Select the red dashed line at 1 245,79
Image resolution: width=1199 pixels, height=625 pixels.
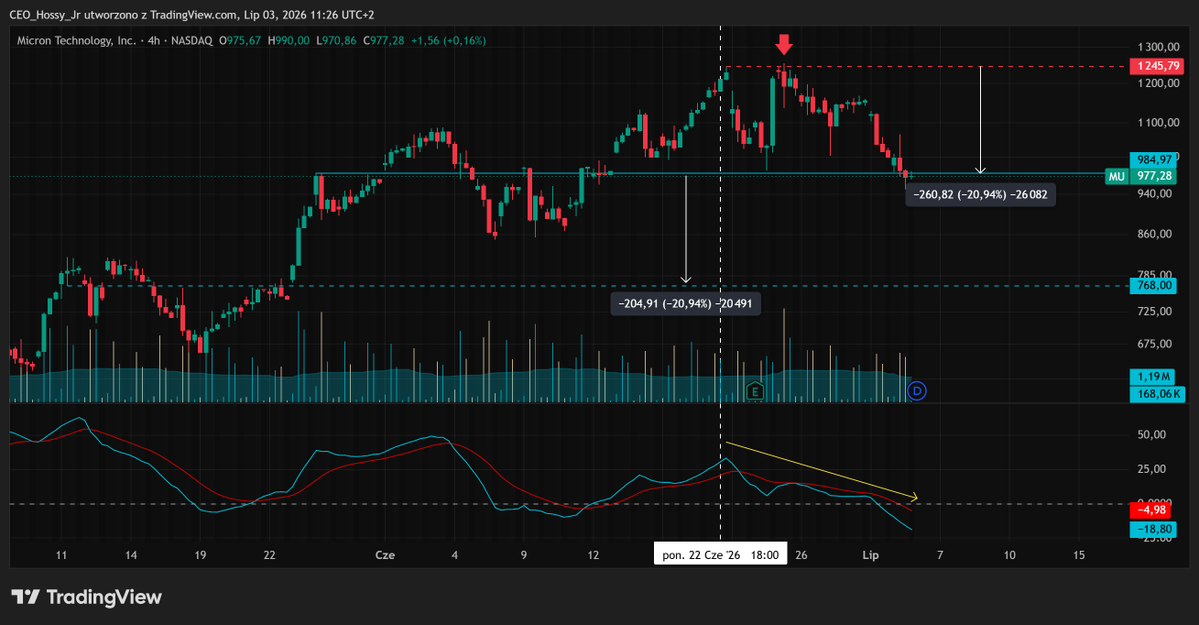pyautogui.click(x=925, y=67)
